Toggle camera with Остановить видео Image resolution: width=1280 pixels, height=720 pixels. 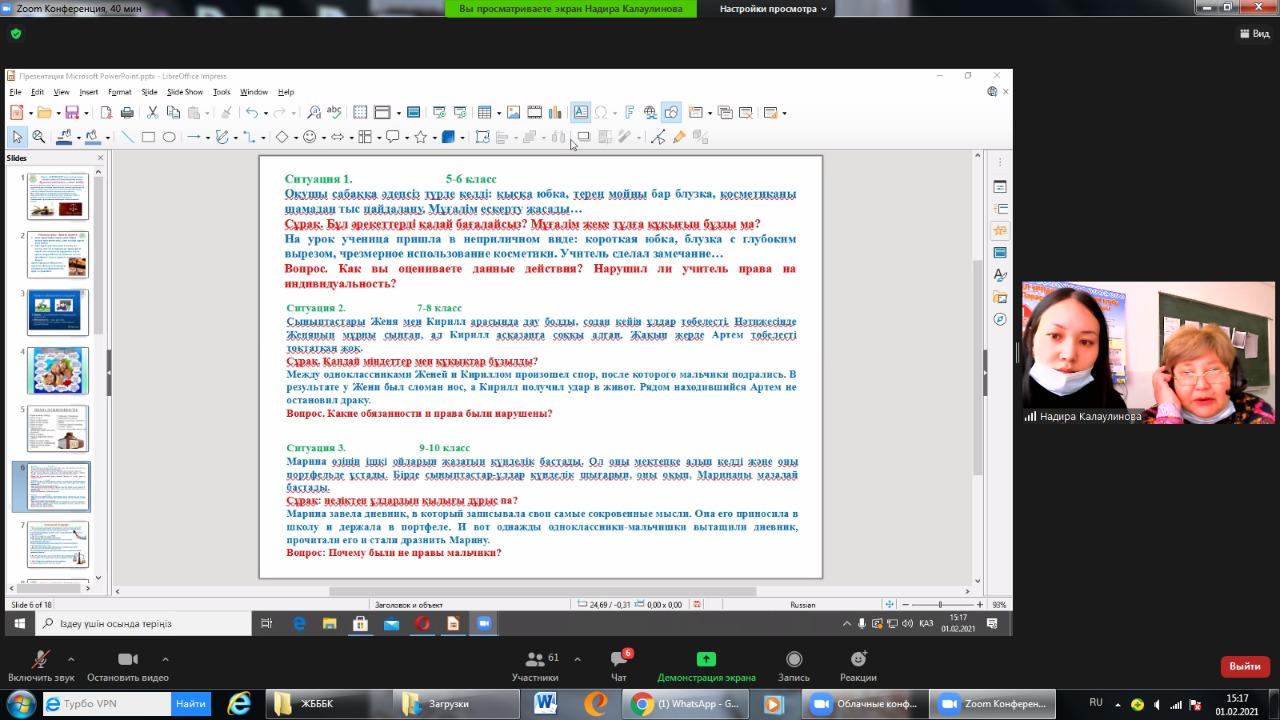[128, 666]
